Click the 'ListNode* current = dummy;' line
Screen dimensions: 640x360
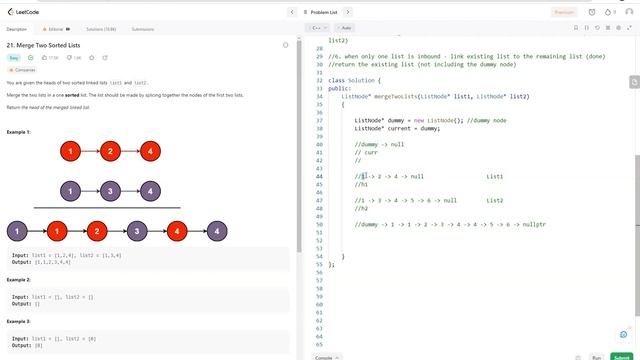coord(397,129)
